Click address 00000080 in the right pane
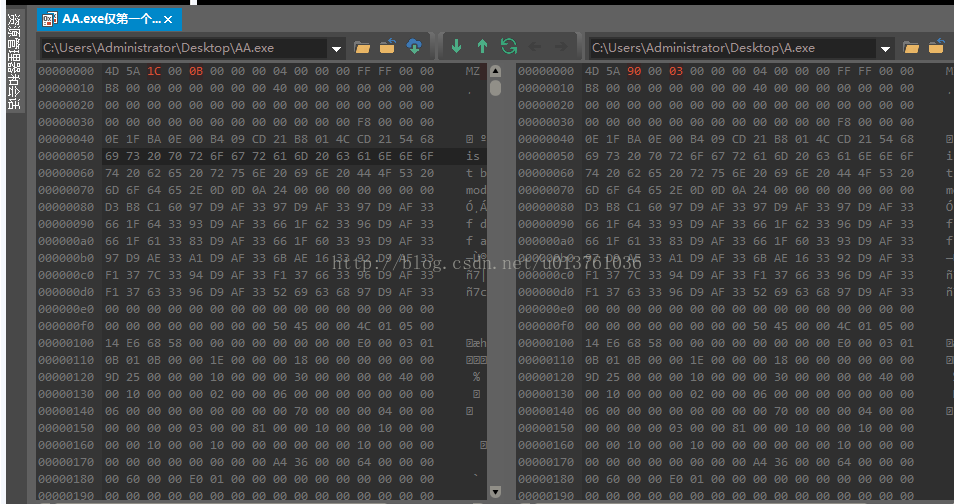Screen dimensions: 954x504 click(x=546, y=207)
